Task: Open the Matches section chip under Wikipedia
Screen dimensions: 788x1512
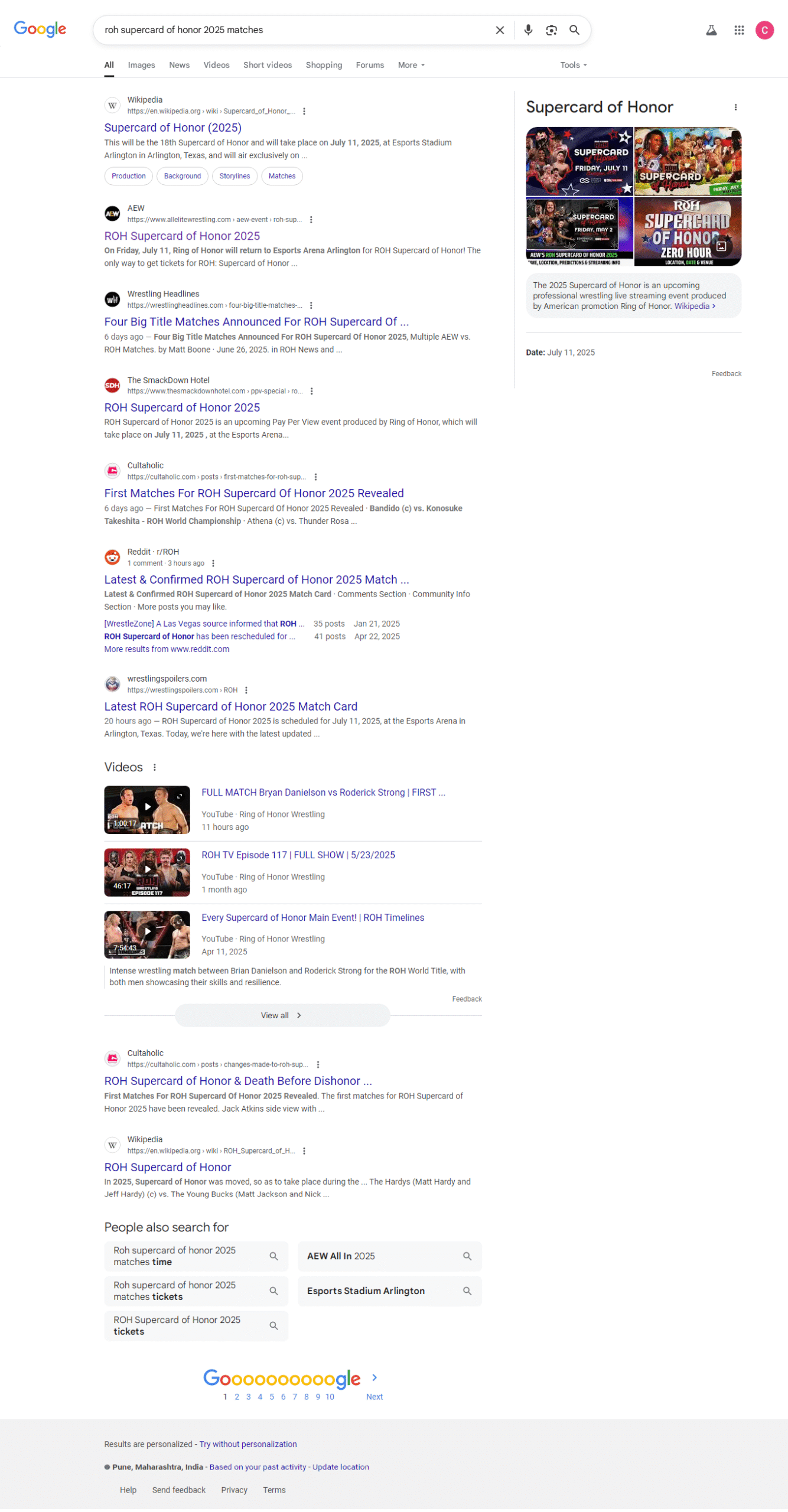Action: (282, 176)
